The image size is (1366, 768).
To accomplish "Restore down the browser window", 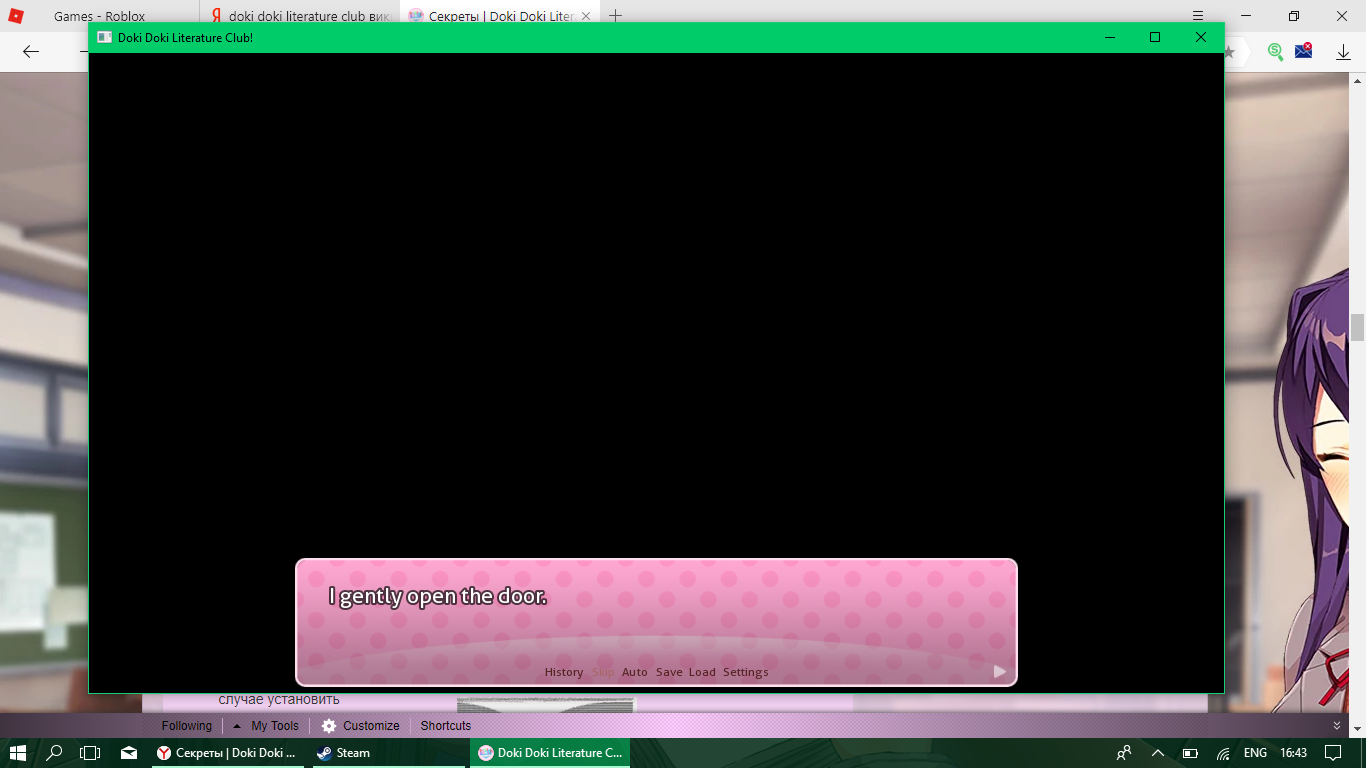I will click(x=1294, y=16).
